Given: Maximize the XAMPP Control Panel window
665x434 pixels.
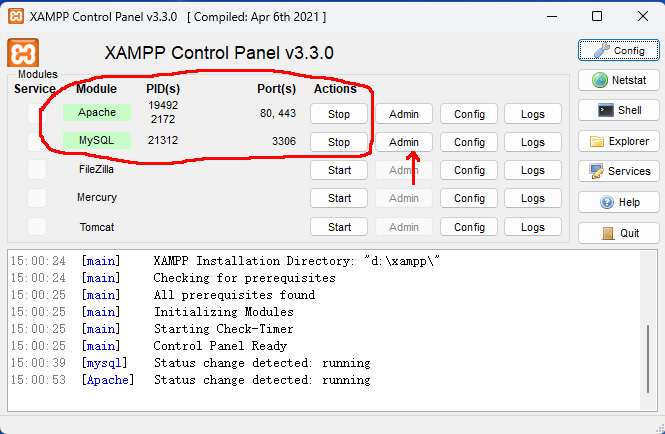Looking at the screenshot, I should pos(597,16).
